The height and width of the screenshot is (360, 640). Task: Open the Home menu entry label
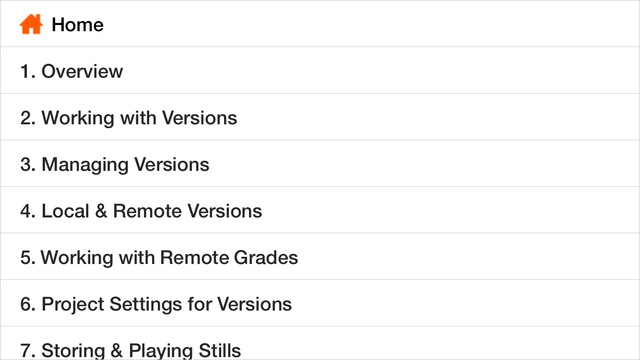pyautogui.click(x=78, y=25)
